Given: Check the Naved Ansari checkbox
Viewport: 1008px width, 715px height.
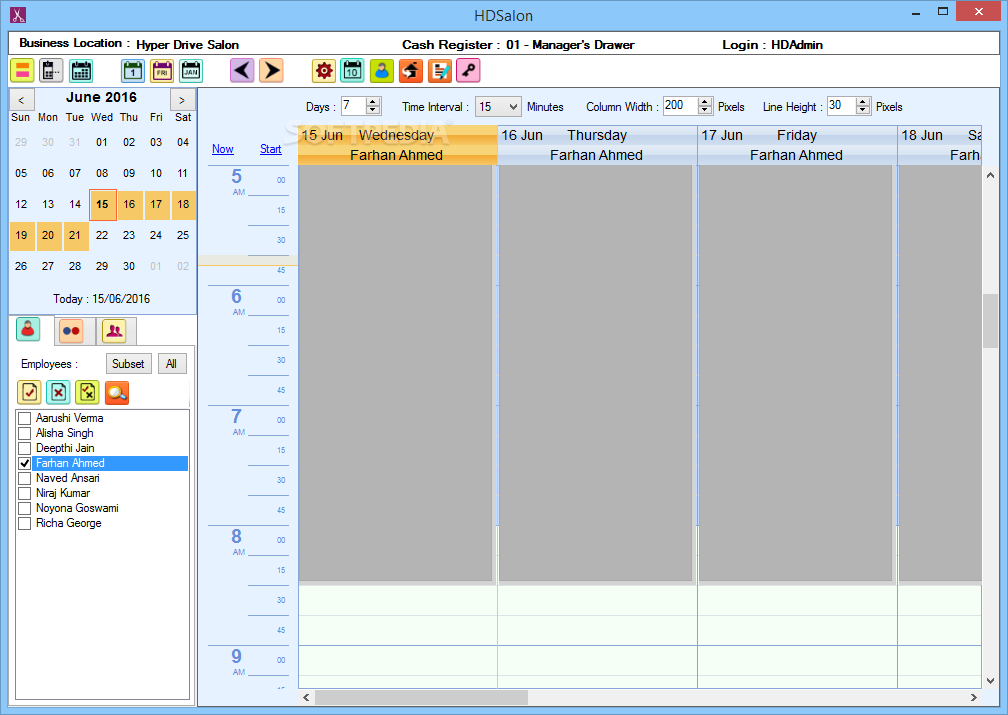Looking at the screenshot, I should coord(24,478).
